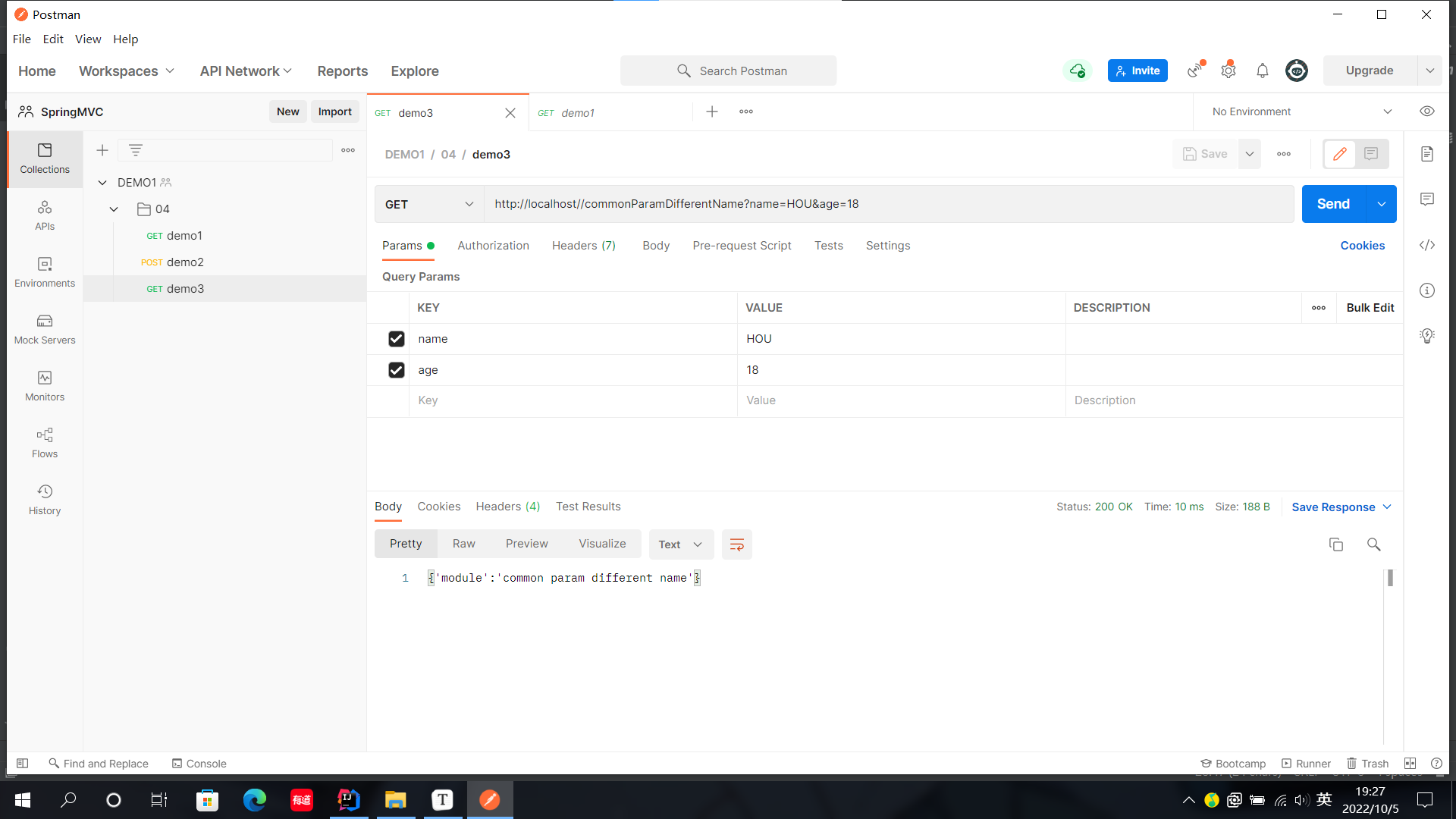Open the No Environment selector
This screenshot has width=1456, height=819.
pyautogui.click(x=1301, y=111)
